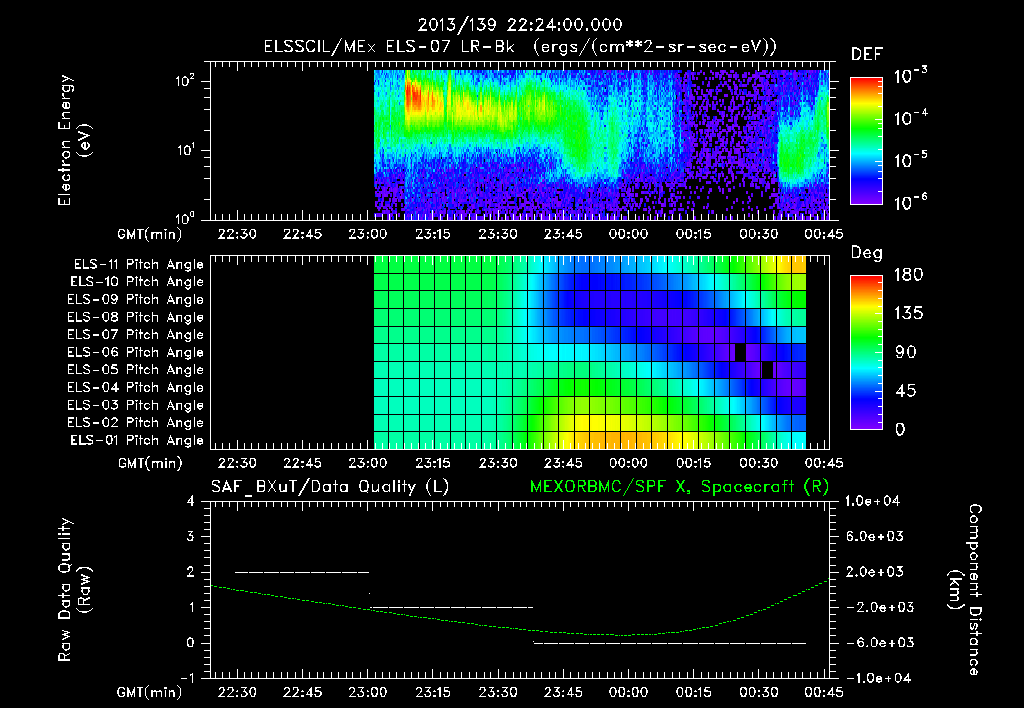1024x708 pixels.
Task: Click the ELS-08 Pitch Angle row label
Action: coord(136,317)
